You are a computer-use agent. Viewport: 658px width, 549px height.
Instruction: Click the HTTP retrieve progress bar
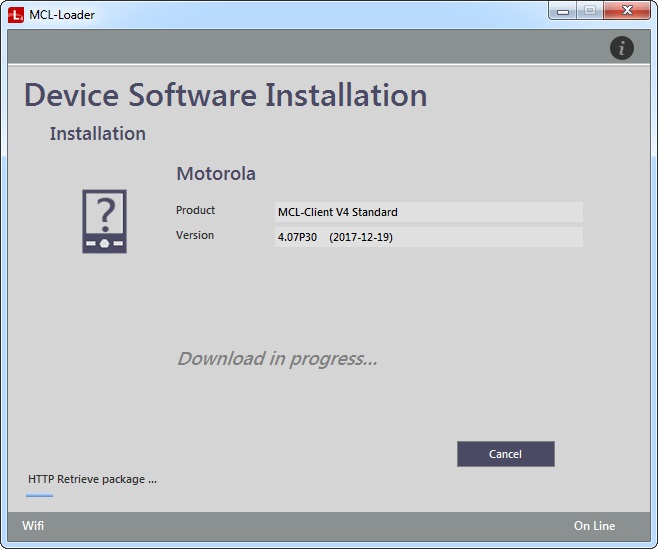click(x=39, y=496)
